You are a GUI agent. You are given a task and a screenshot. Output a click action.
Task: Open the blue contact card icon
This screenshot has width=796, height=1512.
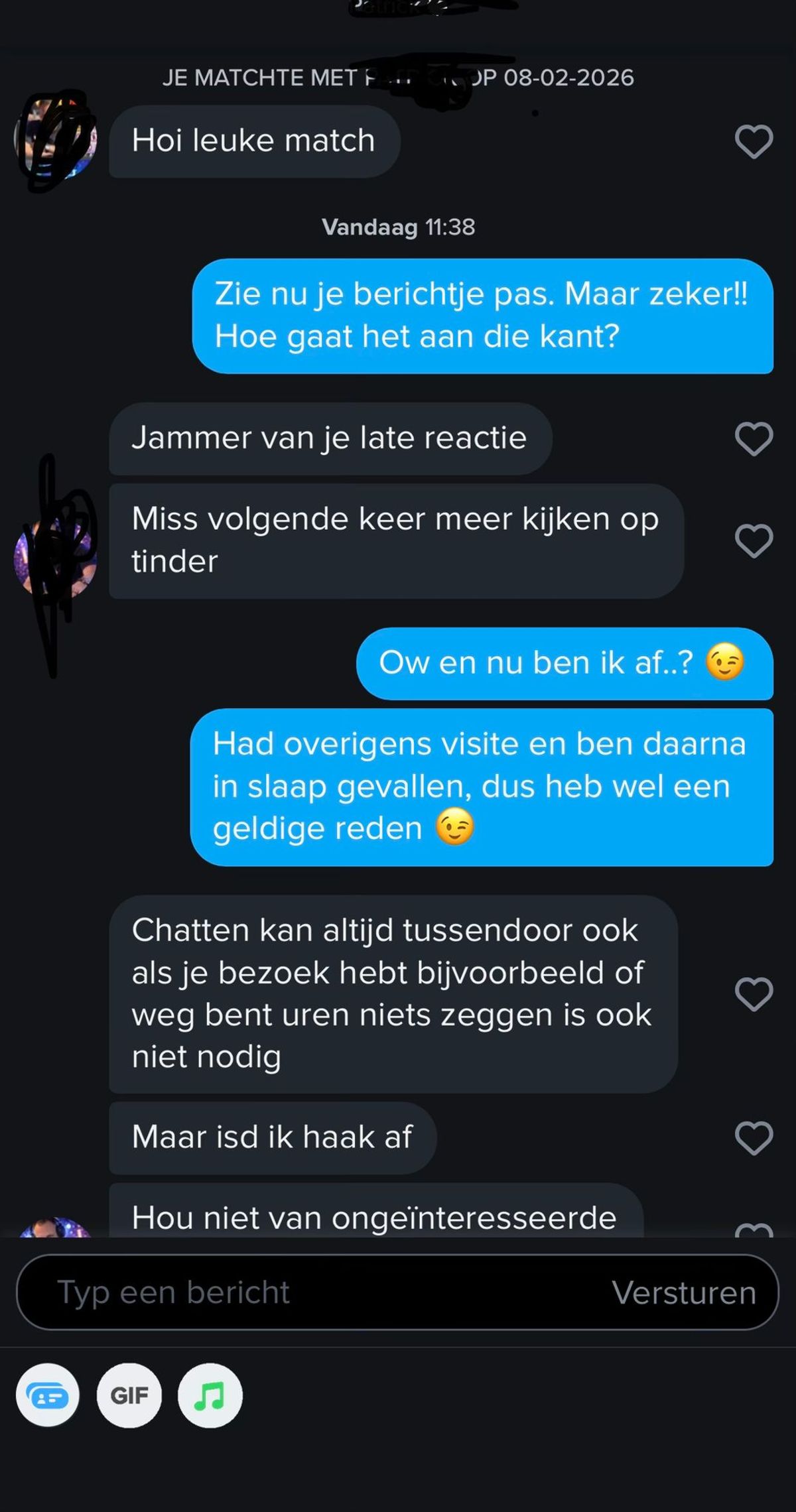(48, 1395)
